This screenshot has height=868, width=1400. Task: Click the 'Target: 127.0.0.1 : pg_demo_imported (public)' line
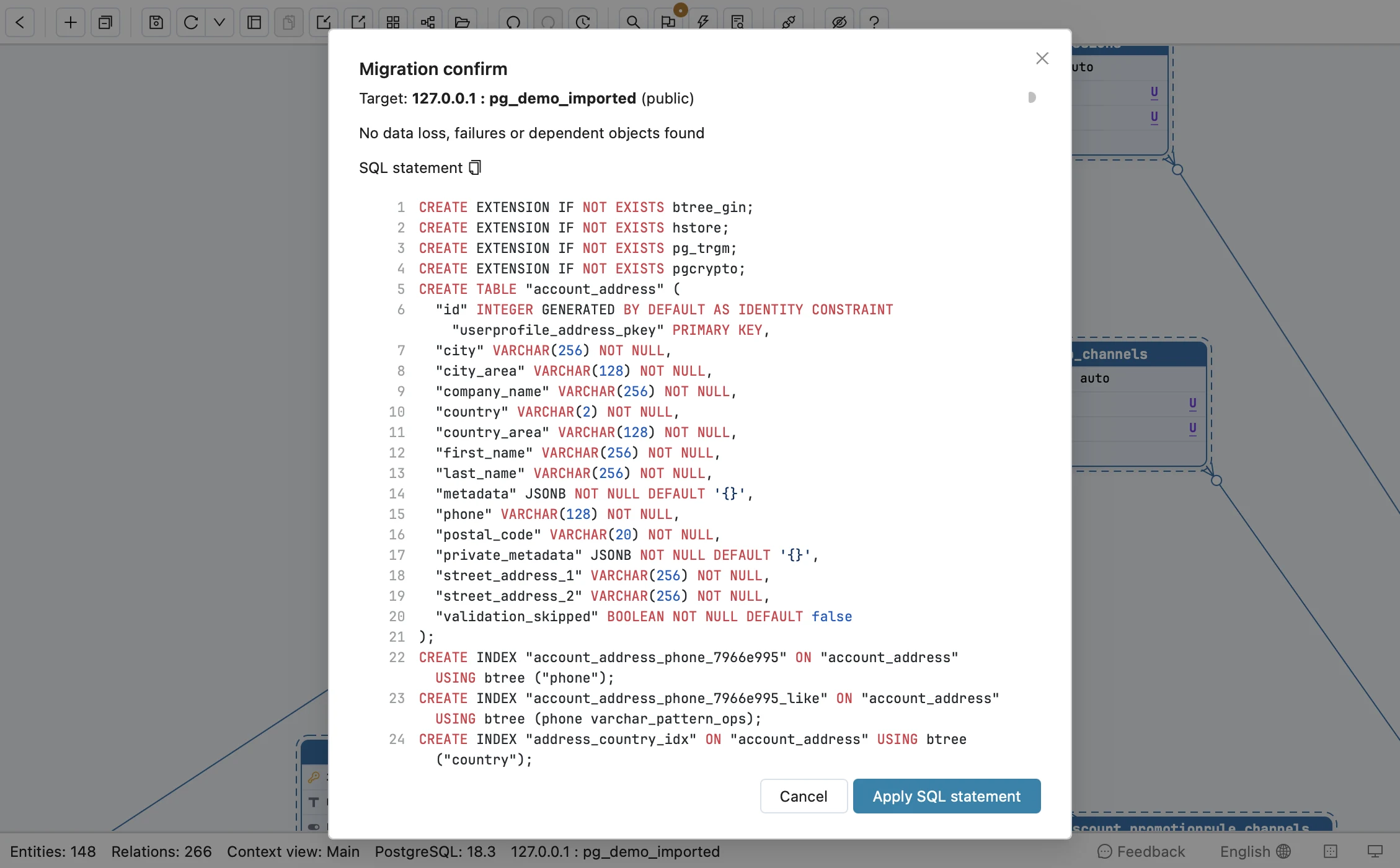(x=526, y=98)
